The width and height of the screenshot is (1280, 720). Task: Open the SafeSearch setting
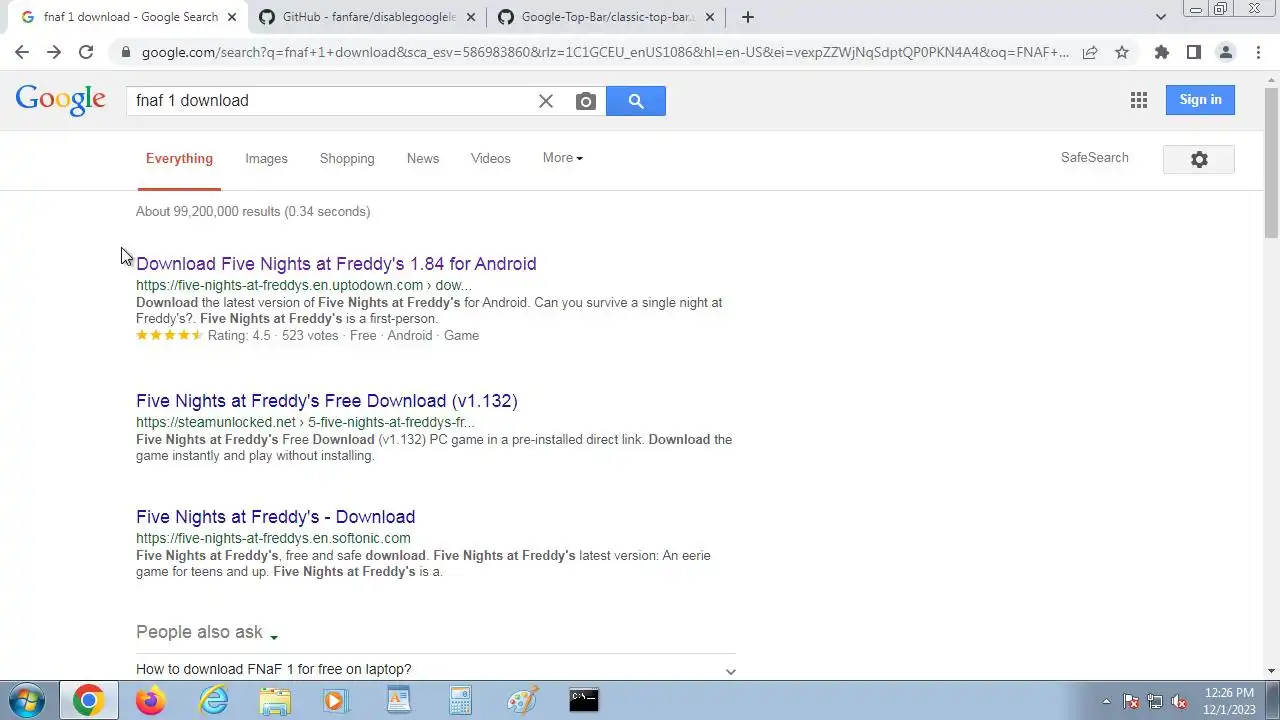click(x=1095, y=157)
